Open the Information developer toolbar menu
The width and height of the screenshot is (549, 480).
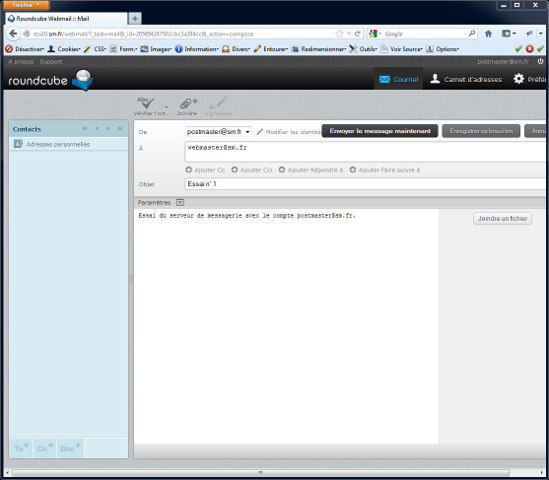click(x=197, y=49)
